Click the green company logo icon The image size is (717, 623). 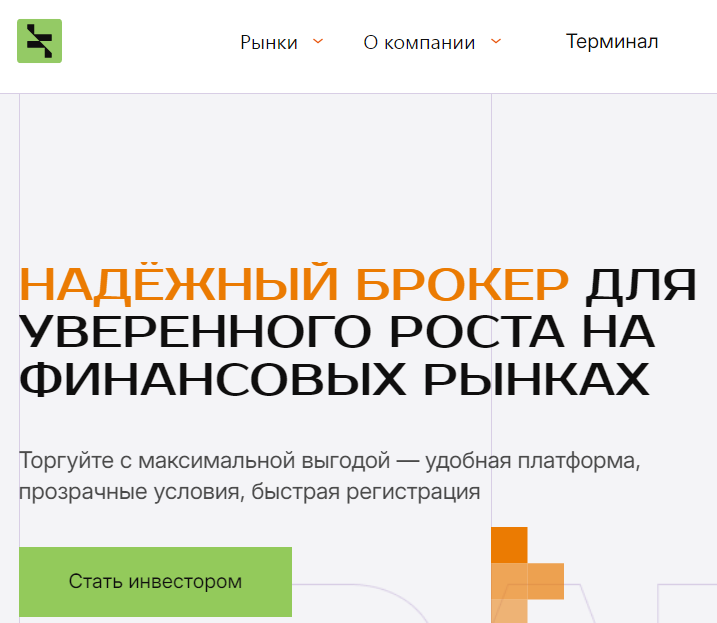click(39, 41)
